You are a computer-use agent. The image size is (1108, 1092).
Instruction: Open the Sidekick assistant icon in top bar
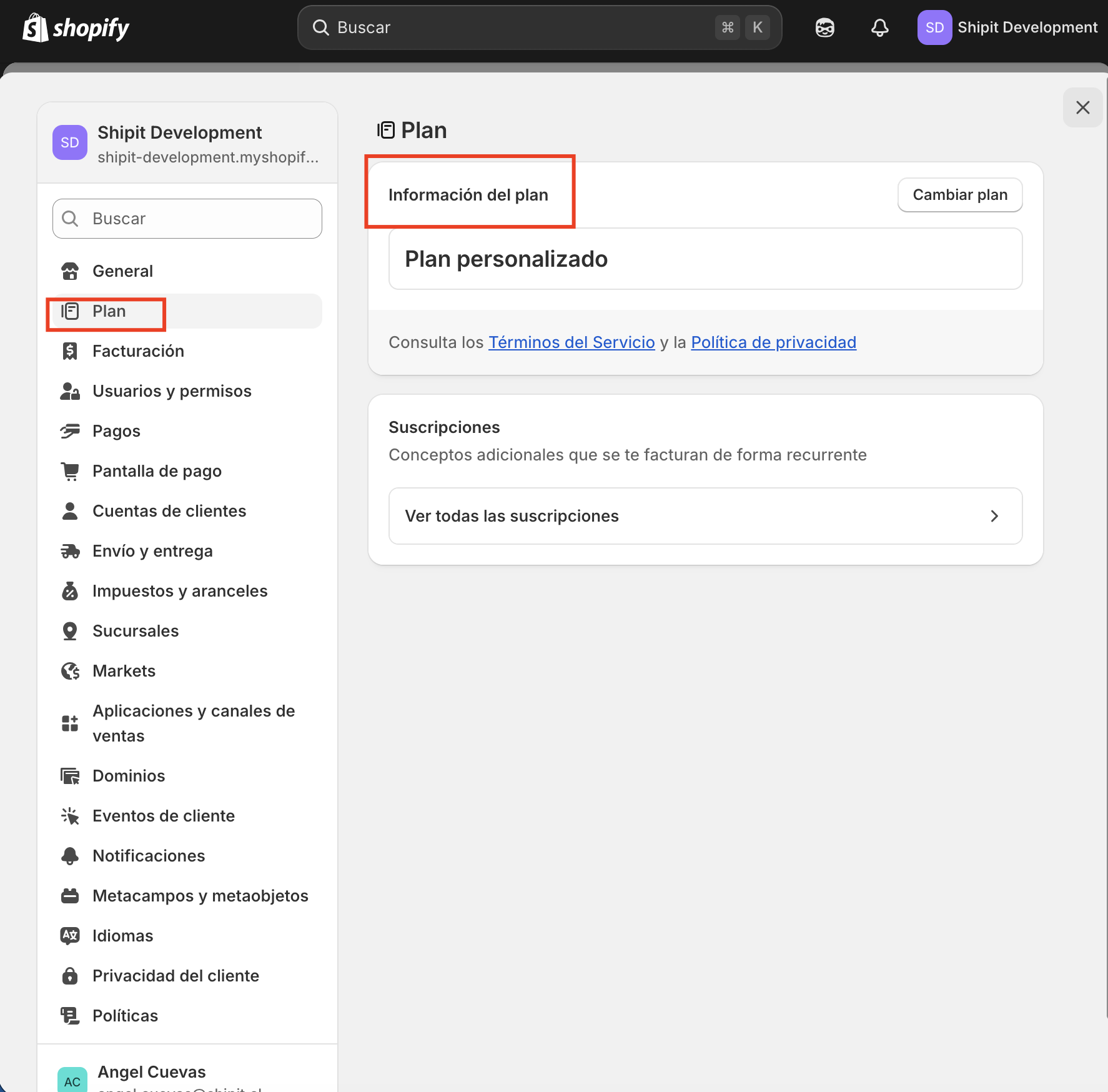pyautogui.click(x=824, y=27)
